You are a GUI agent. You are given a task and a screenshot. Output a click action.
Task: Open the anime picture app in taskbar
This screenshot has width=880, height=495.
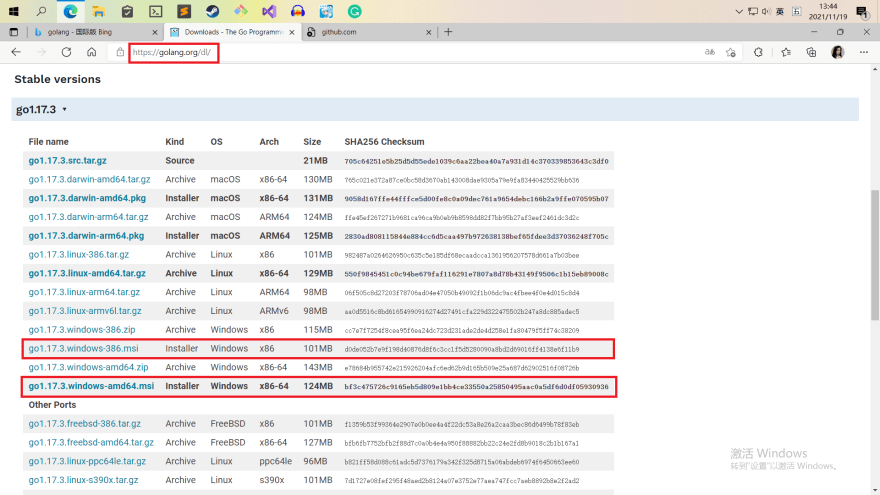click(326, 11)
